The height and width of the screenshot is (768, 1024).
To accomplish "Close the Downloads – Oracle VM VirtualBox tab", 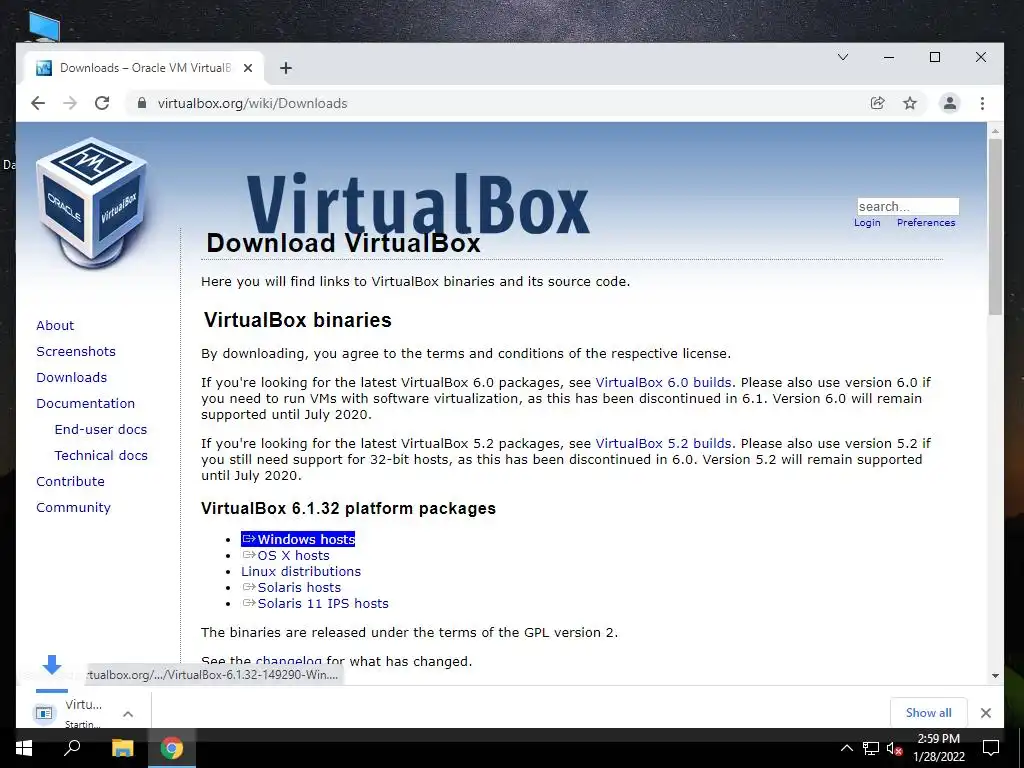I will [248, 68].
